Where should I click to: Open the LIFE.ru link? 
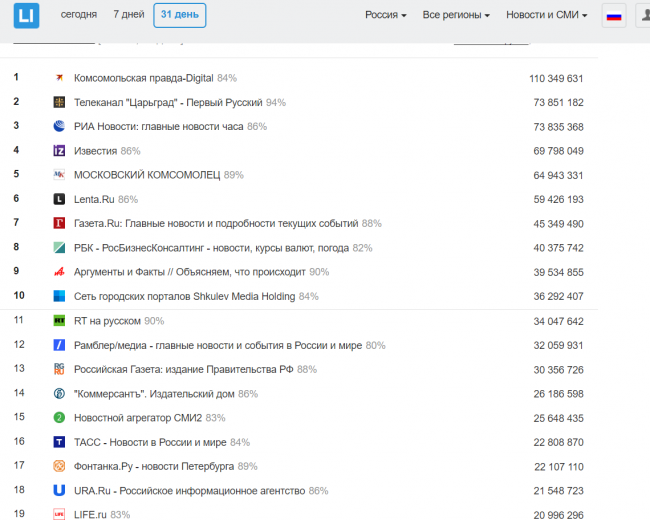tap(90, 515)
